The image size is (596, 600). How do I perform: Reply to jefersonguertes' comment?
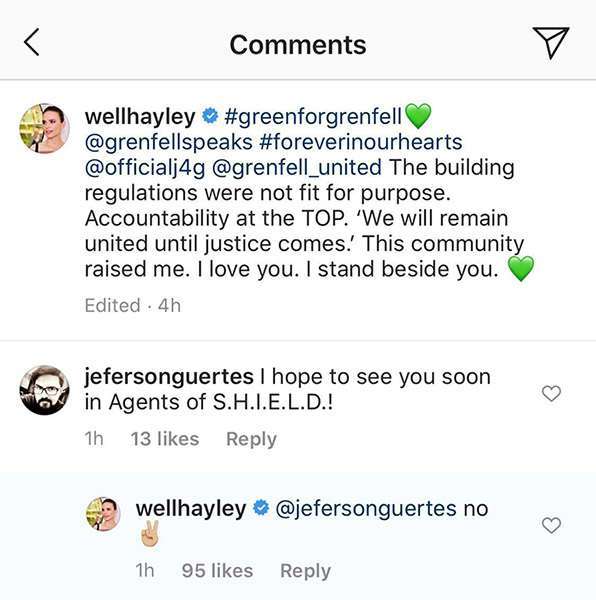point(251,439)
